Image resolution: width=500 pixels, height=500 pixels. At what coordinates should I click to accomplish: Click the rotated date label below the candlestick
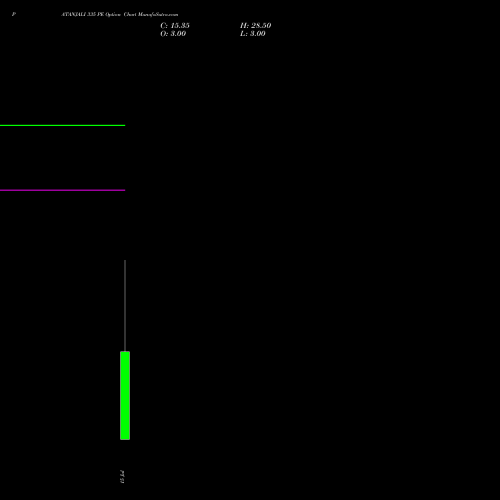(122, 477)
